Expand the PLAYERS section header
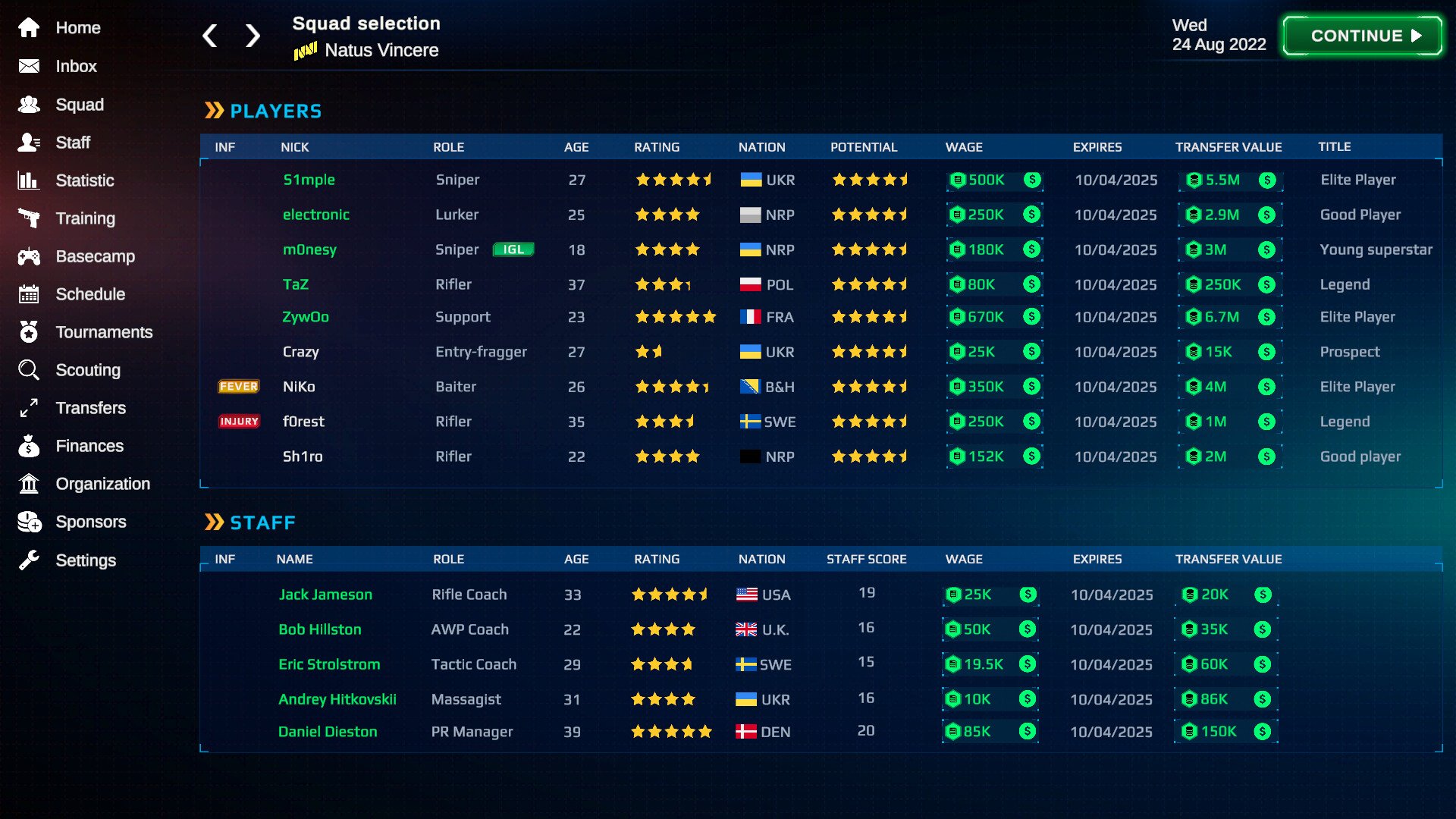The width and height of the screenshot is (1456, 819). click(262, 110)
